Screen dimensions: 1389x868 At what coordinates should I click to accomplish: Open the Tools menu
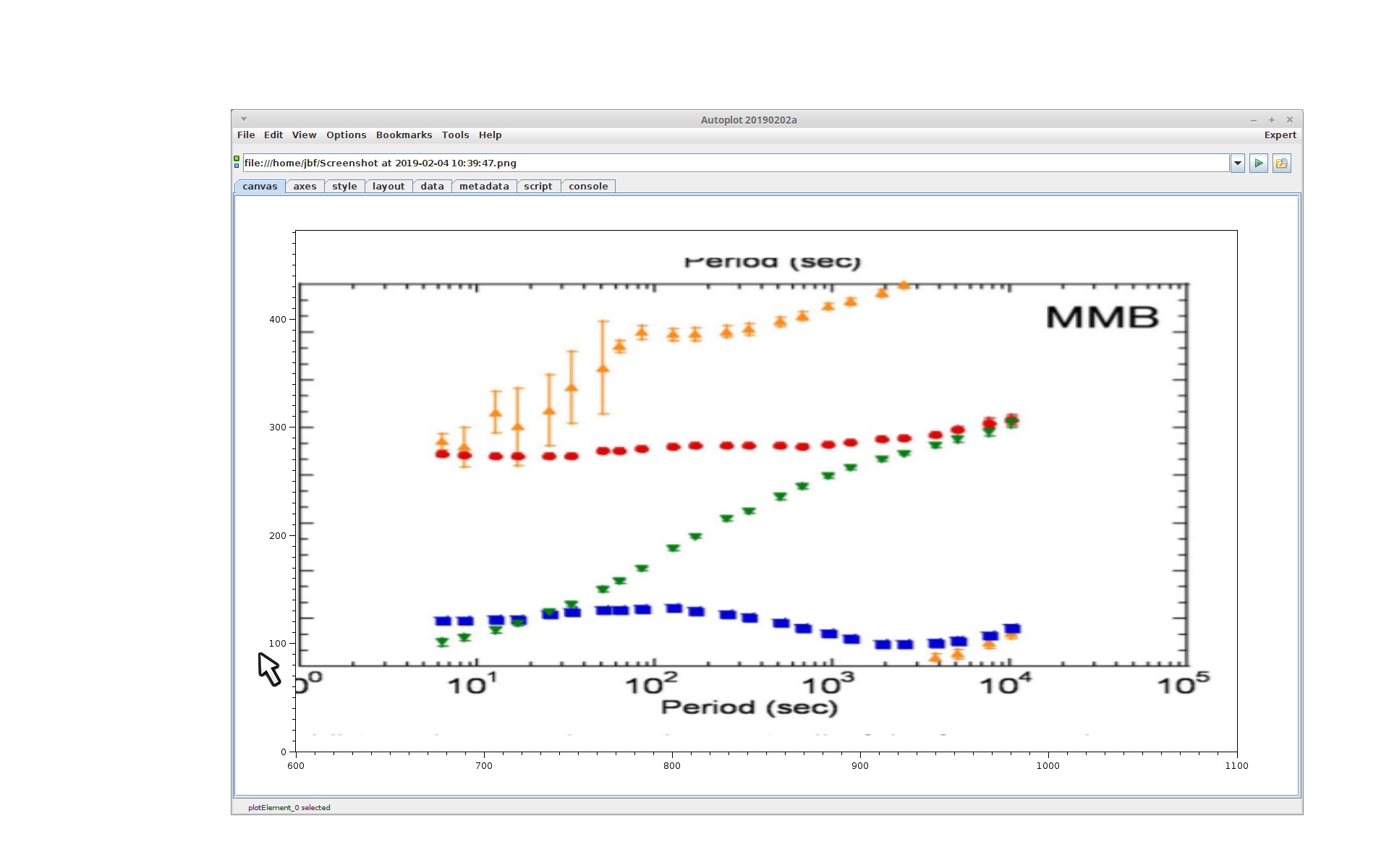pyautogui.click(x=455, y=135)
